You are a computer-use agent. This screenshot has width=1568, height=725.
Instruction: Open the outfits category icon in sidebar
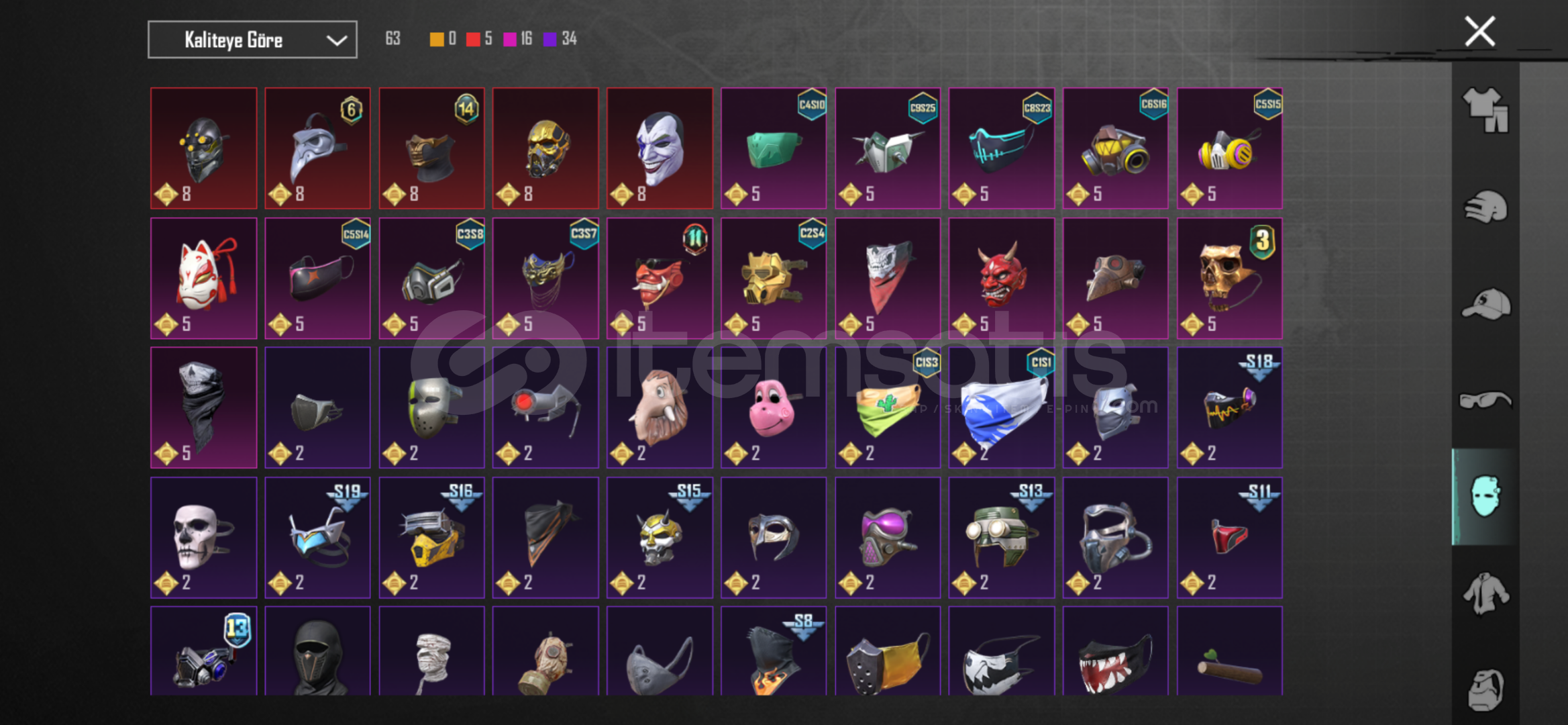(x=1485, y=110)
